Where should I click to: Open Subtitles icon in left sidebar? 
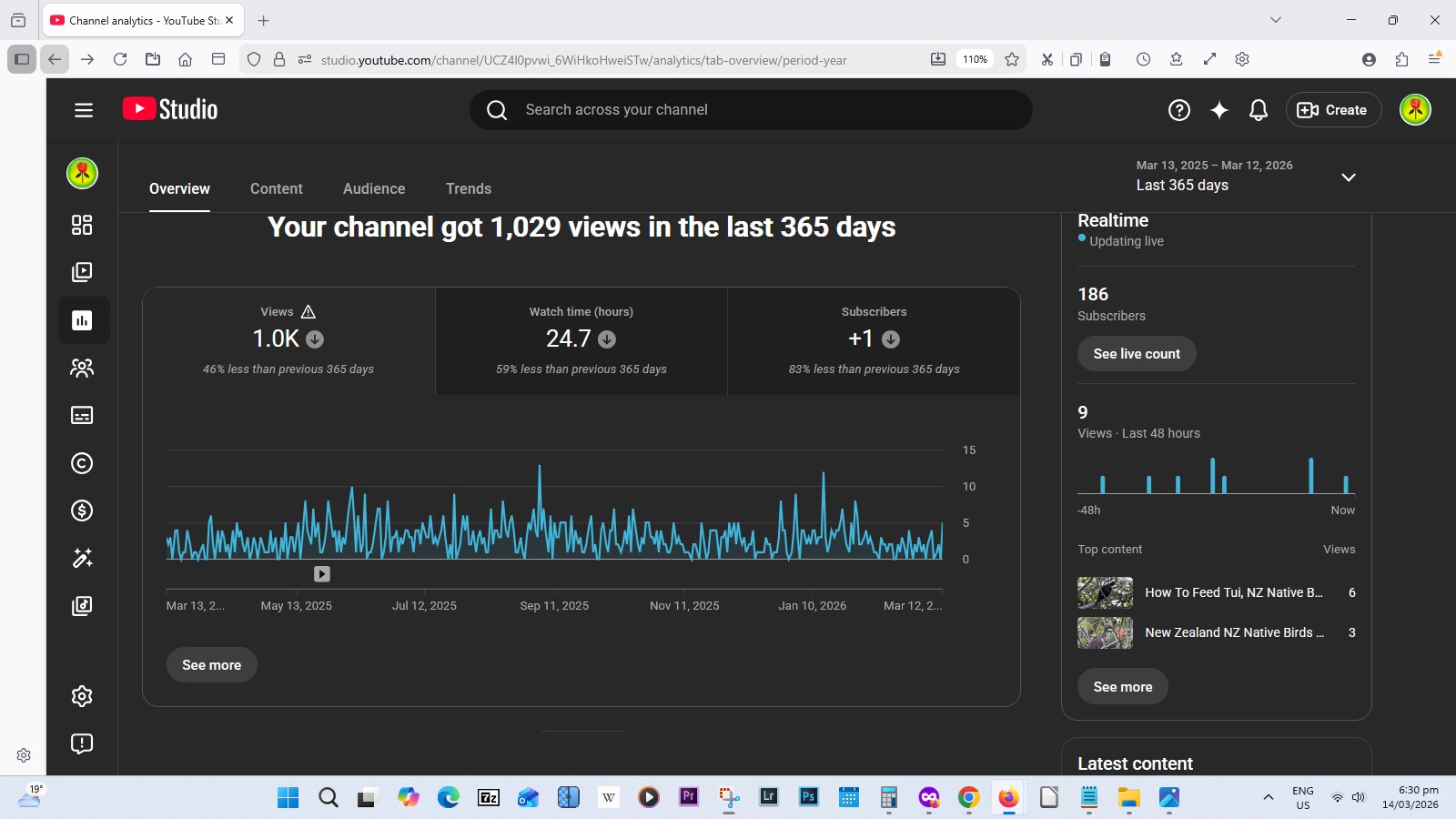point(82,416)
